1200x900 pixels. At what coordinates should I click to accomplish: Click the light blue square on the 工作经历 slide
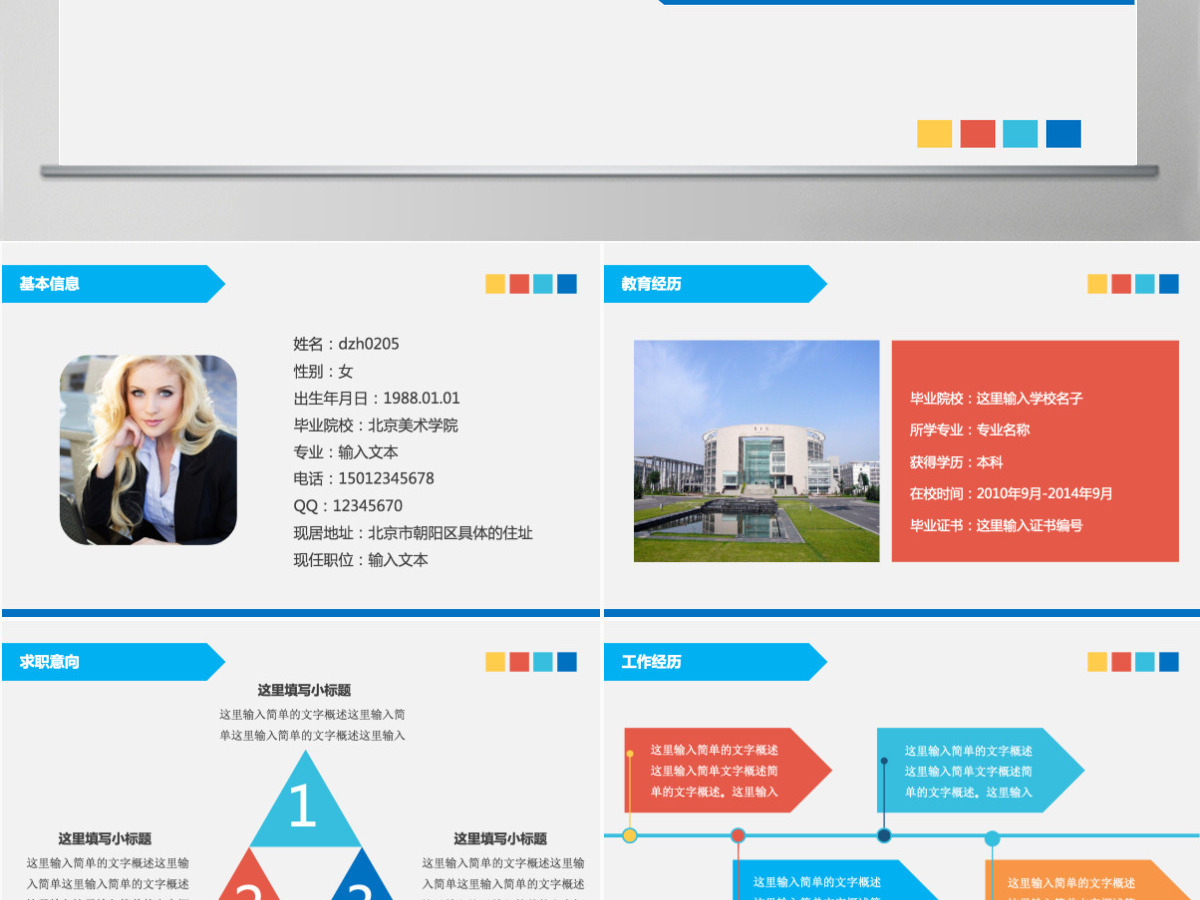point(1145,662)
